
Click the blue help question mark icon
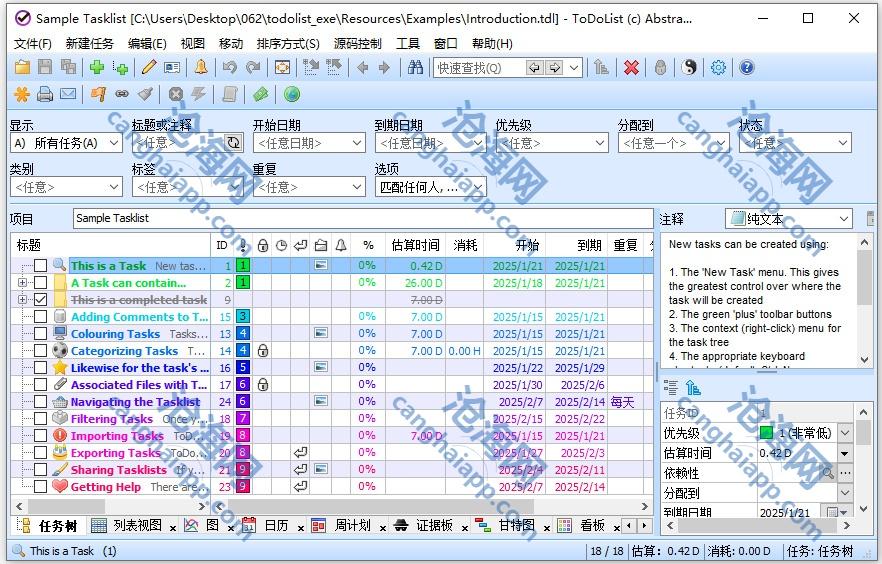[x=746, y=68]
